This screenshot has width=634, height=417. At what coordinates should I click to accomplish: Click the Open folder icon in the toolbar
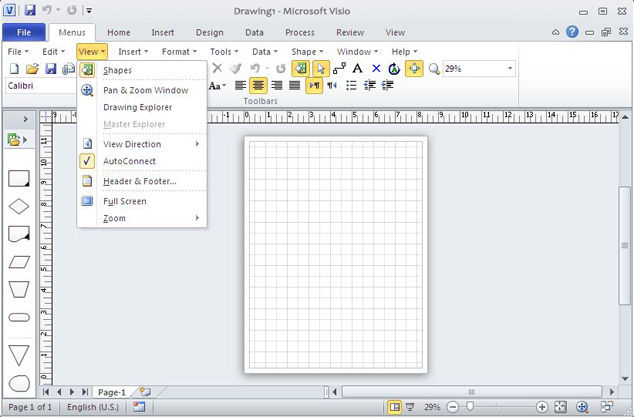pyautogui.click(x=32, y=69)
